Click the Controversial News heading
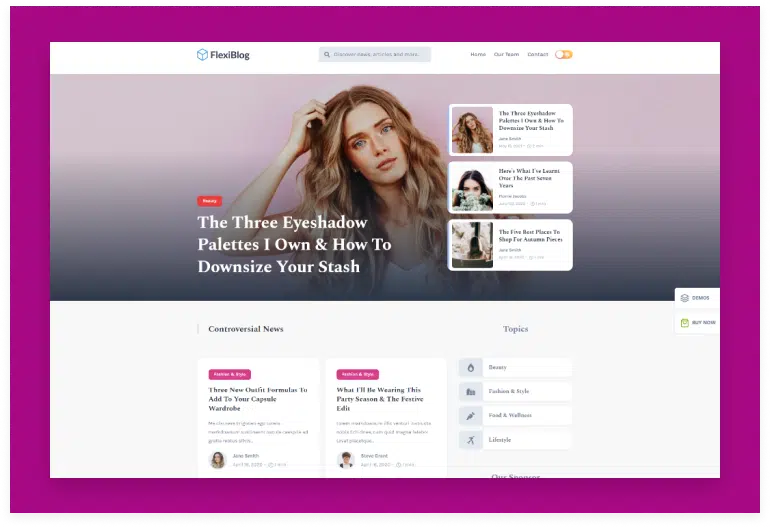 (x=246, y=329)
